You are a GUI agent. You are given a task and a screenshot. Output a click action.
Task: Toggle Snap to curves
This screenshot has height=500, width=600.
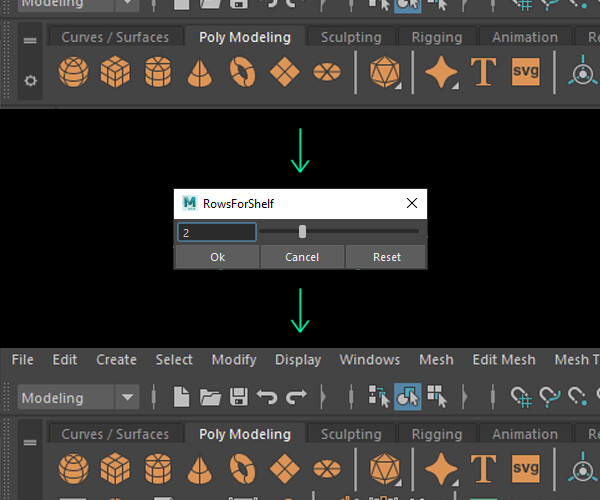point(550,397)
